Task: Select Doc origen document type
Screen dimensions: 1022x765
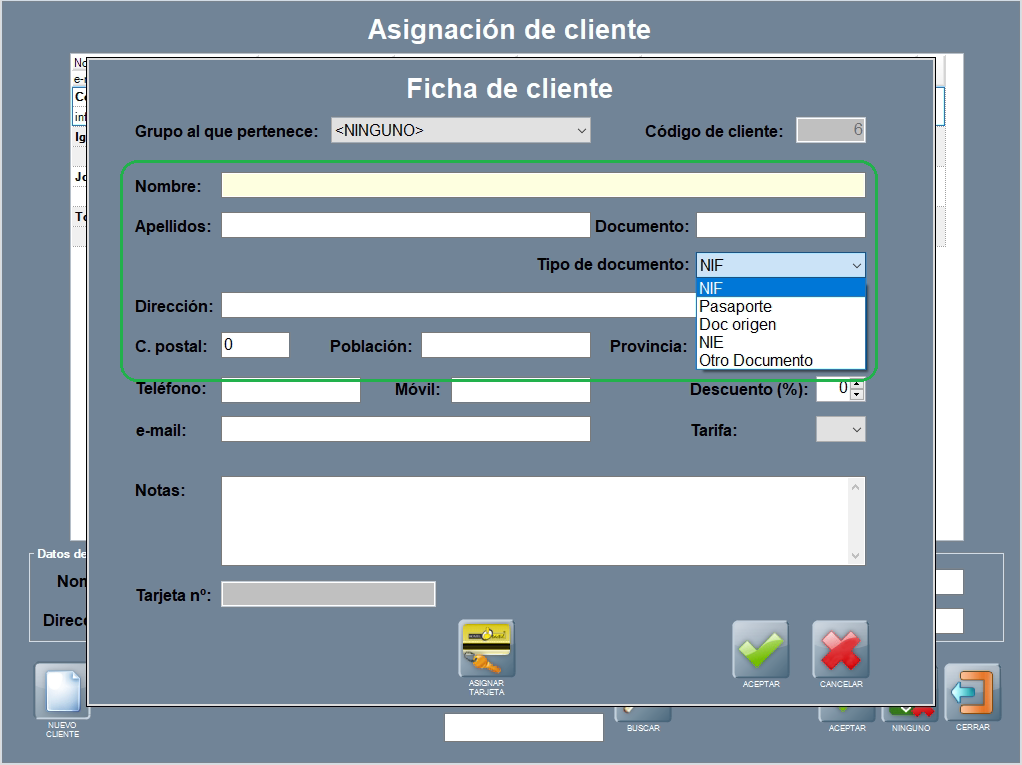Action: click(x=737, y=325)
